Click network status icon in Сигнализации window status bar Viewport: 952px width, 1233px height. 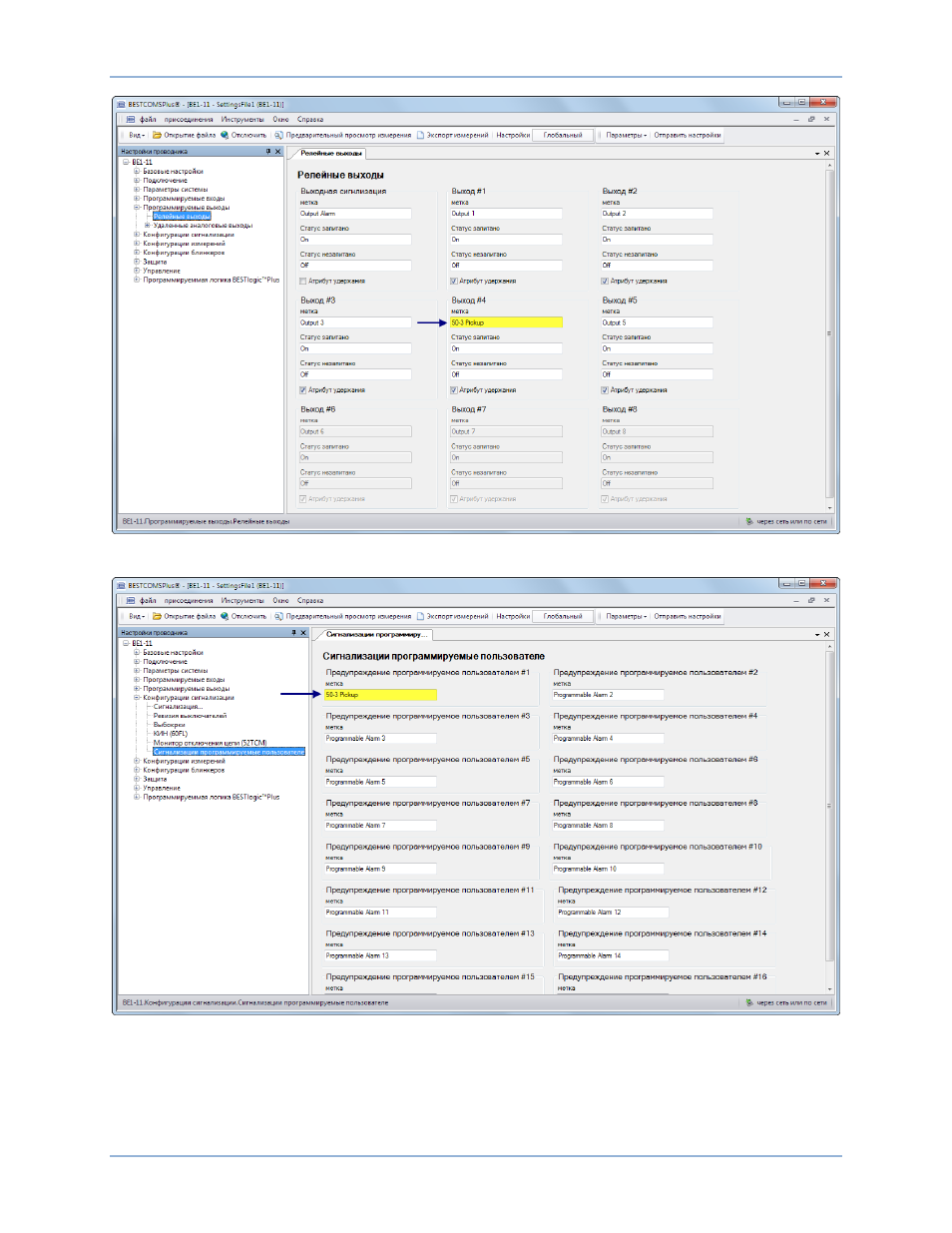(x=749, y=1002)
